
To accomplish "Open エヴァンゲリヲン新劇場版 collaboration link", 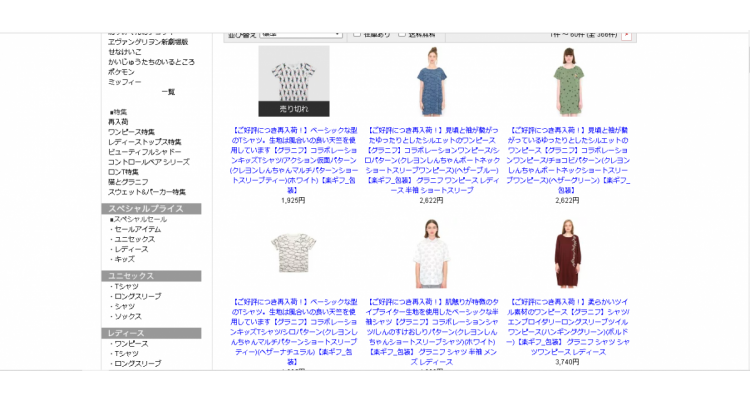I will [x=148, y=42].
